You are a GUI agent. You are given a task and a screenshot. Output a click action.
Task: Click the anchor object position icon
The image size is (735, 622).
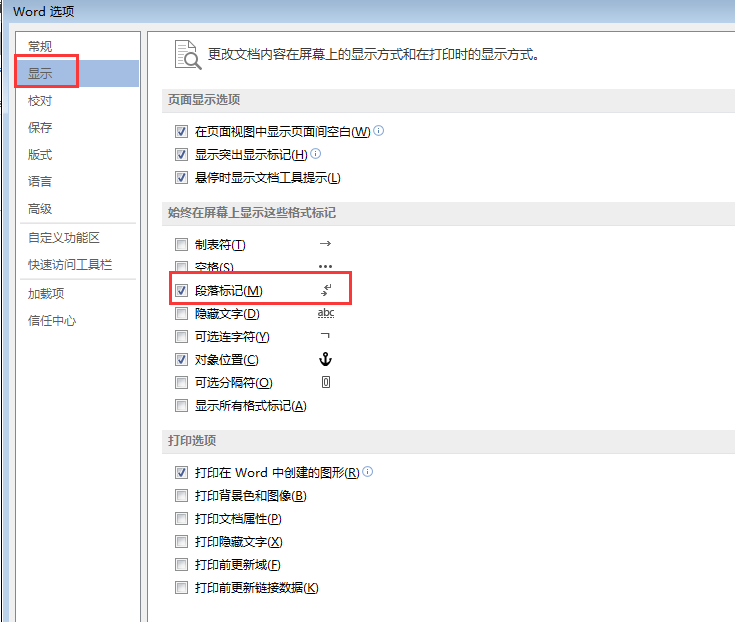pyautogui.click(x=325, y=360)
